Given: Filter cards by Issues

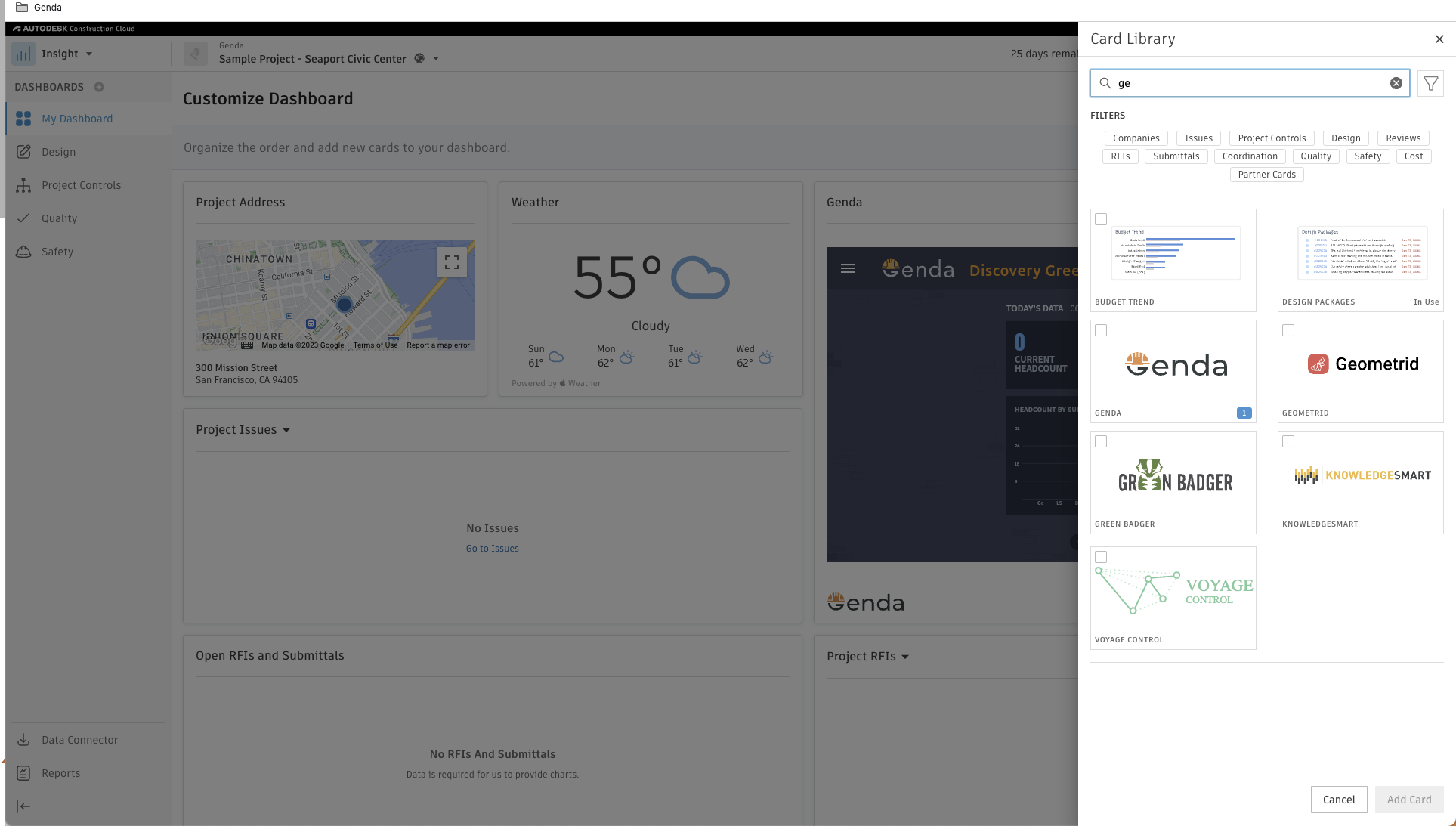Looking at the screenshot, I should pyautogui.click(x=1198, y=138).
